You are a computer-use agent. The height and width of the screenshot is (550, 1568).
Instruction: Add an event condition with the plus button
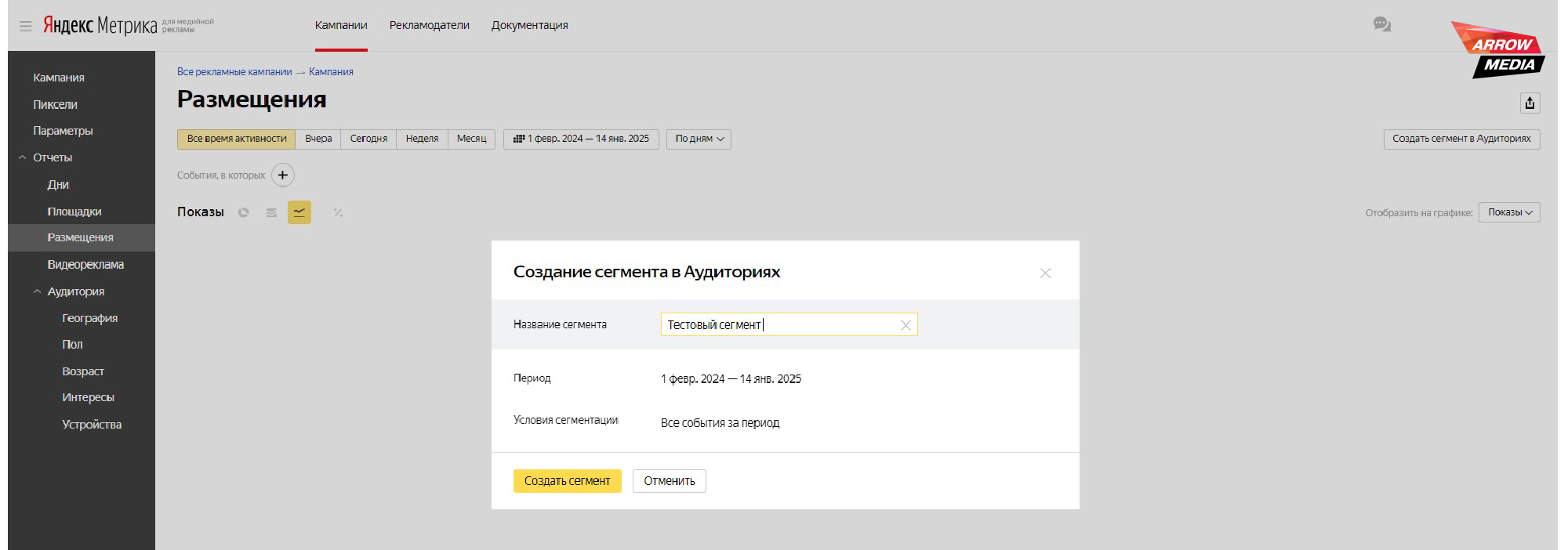click(283, 175)
